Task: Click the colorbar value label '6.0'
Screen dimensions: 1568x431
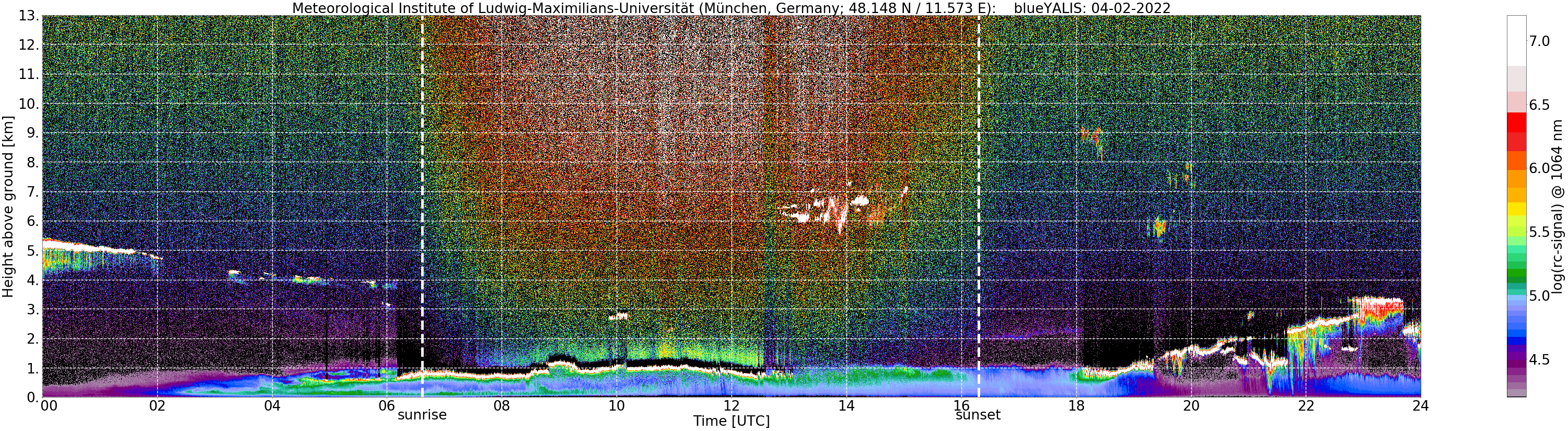Action: coord(1539,168)
